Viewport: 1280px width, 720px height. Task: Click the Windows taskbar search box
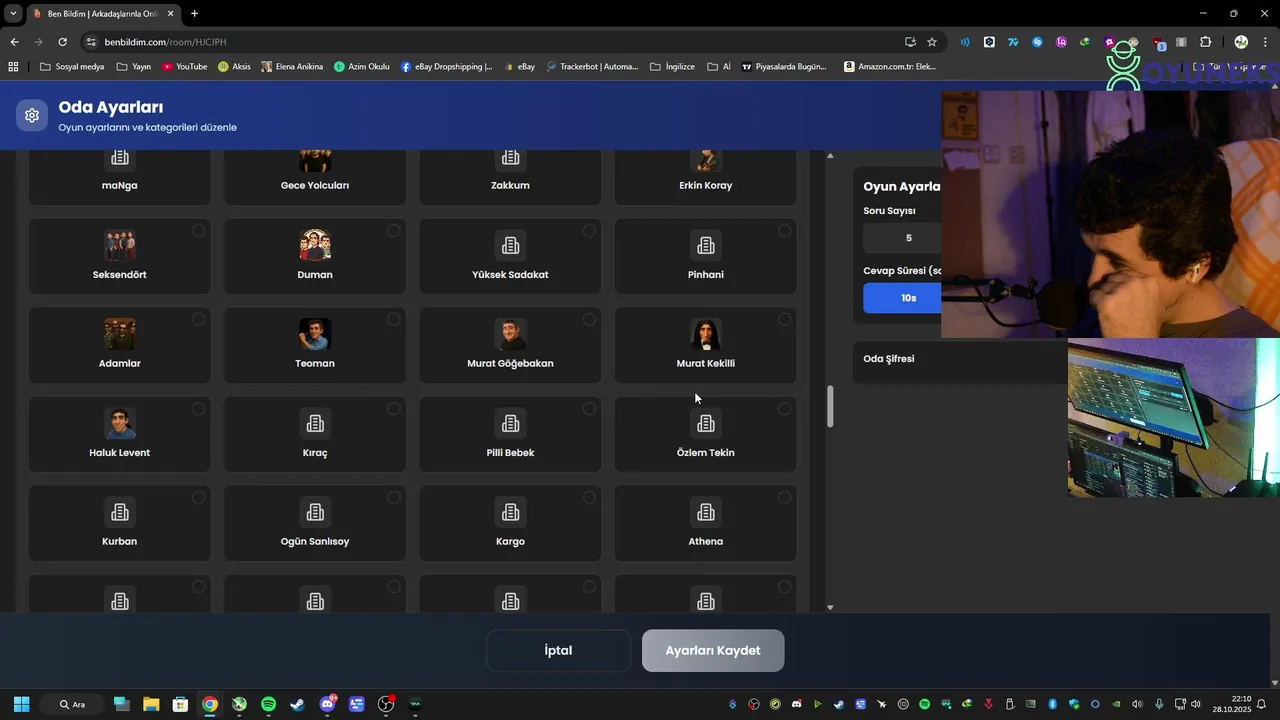pos(73,704)
